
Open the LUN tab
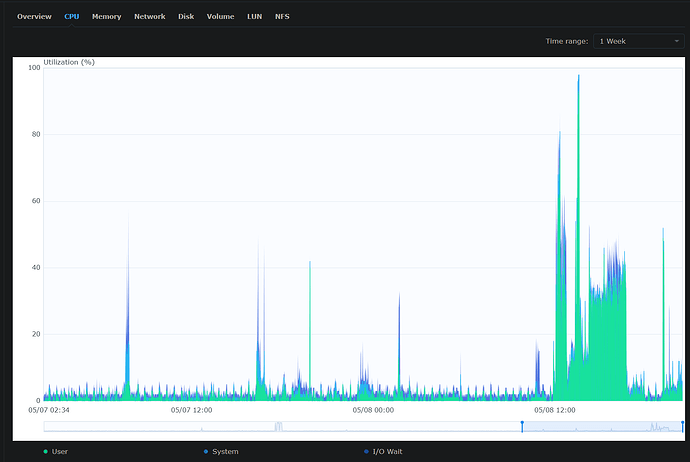(x=254, y=17)
